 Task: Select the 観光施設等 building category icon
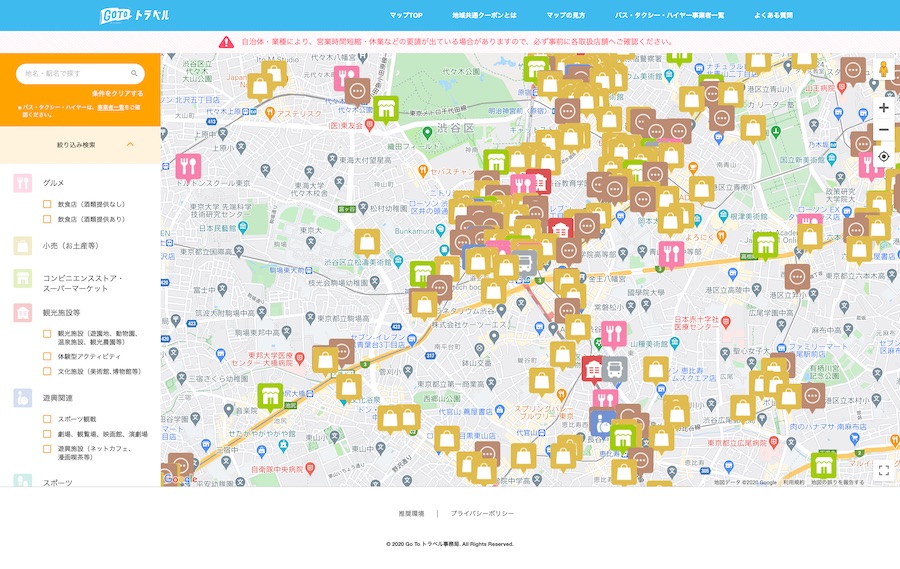coord(22,313)
